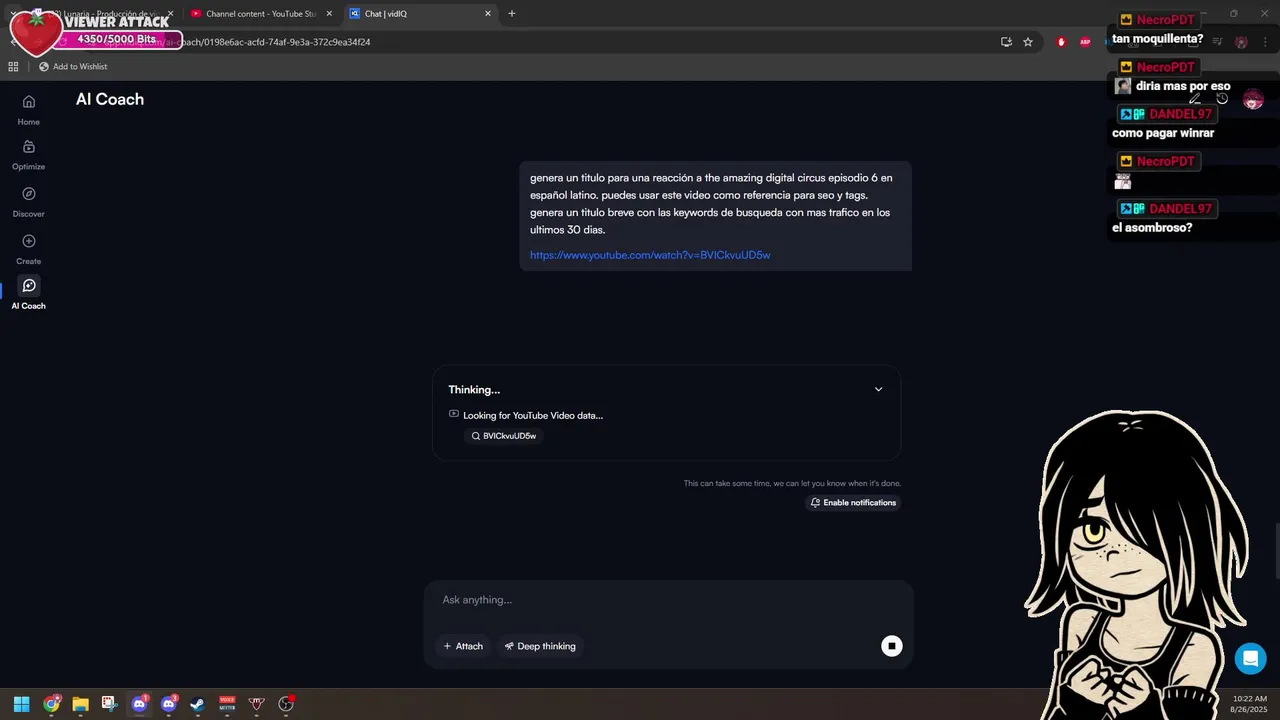Screen dimensions: 1280x720
Task: Click the new chat pencil icon
Action: click(x=1194, y=99)
